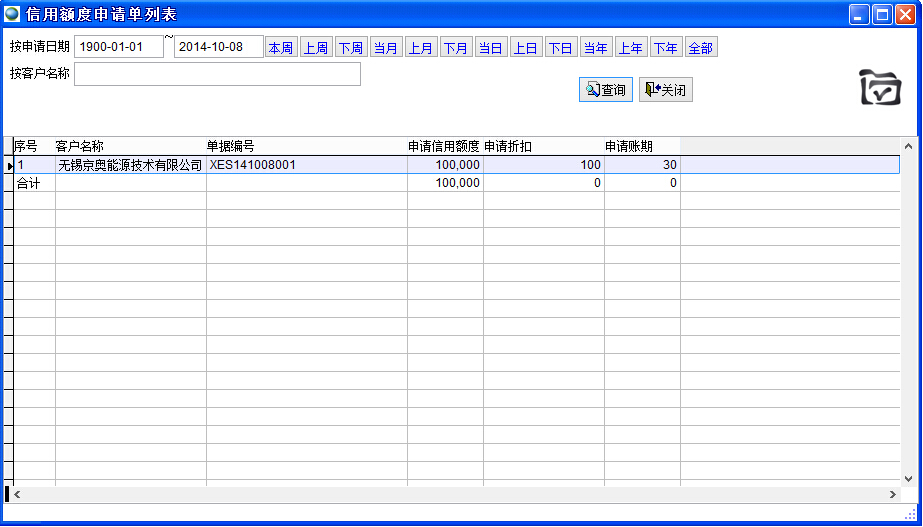Click the horizontal scrollbar left arrow
The width and height of the screenshot is (923, 527).
(17, 494)
